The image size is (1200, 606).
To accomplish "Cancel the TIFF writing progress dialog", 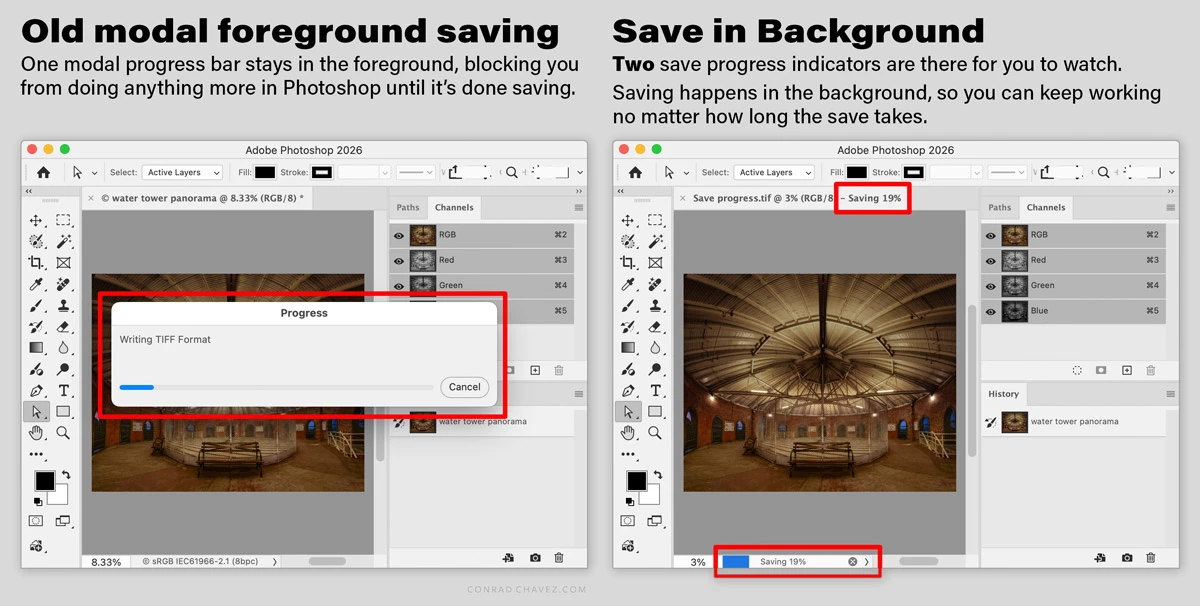I will [x=465, y=387].
